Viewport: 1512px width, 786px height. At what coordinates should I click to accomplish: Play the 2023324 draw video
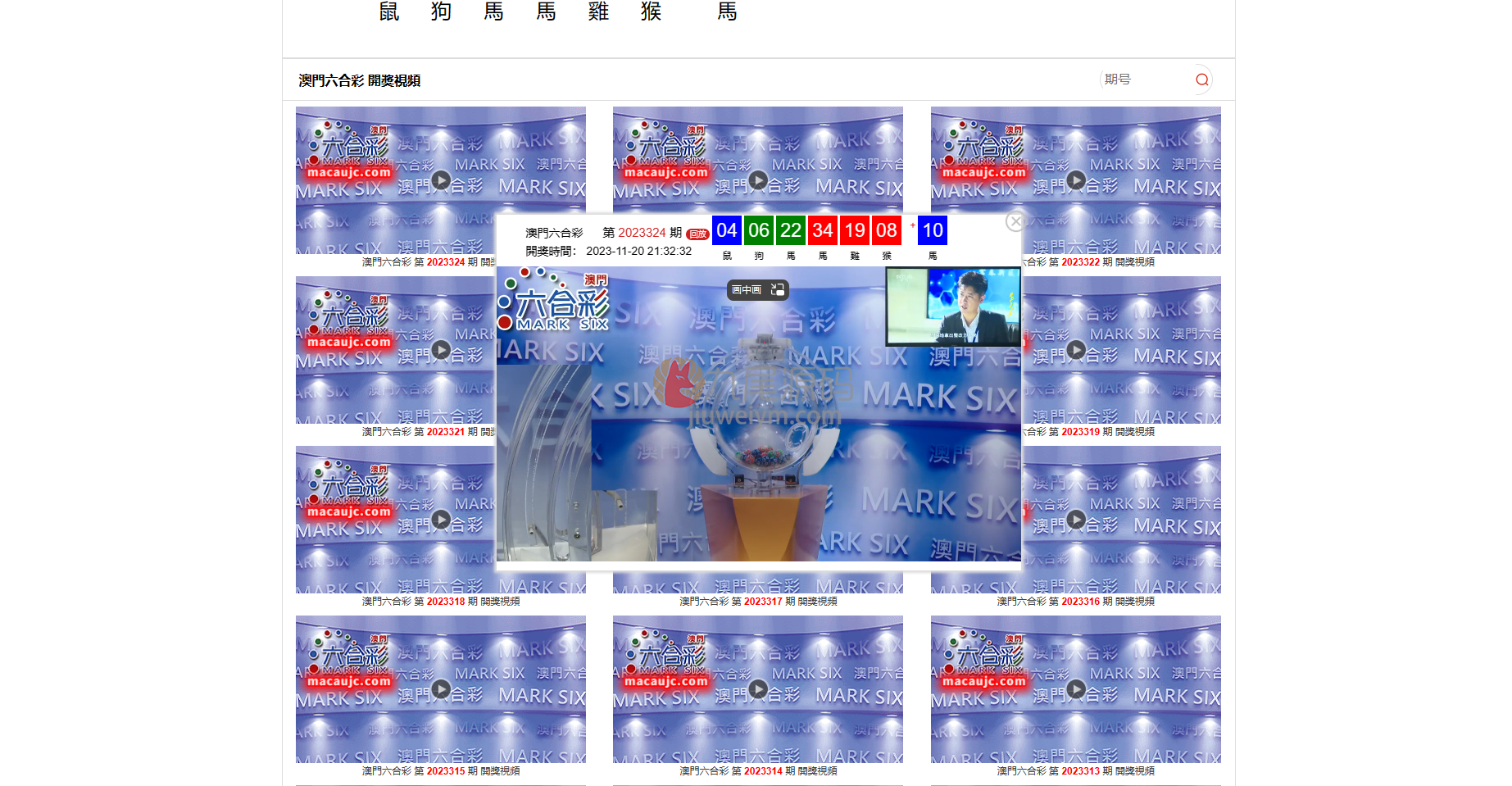pyautogui.click(x=441, y=180)
